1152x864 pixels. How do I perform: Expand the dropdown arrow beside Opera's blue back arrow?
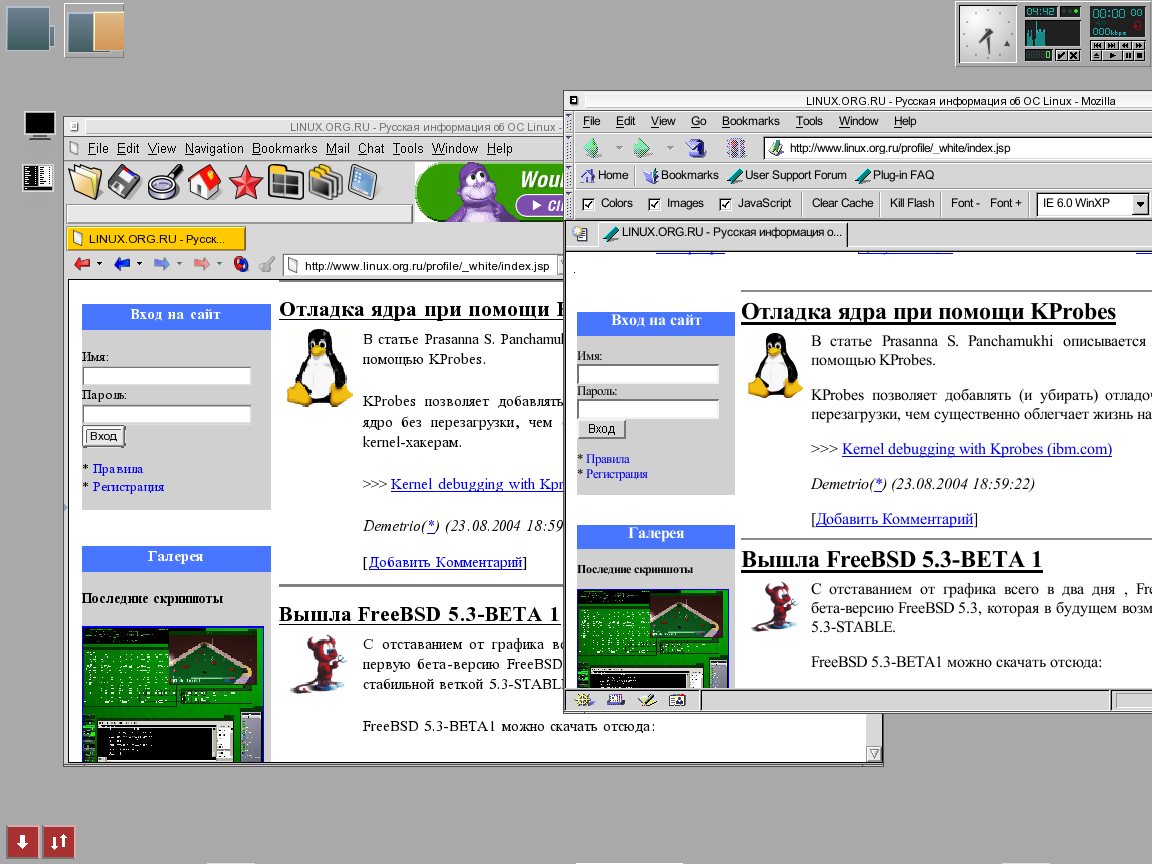(x=139, y=265)
